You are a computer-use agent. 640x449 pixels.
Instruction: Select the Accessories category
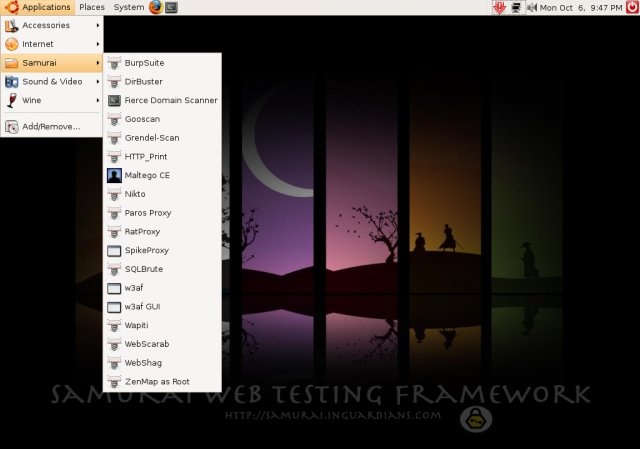tap(52, 25)
